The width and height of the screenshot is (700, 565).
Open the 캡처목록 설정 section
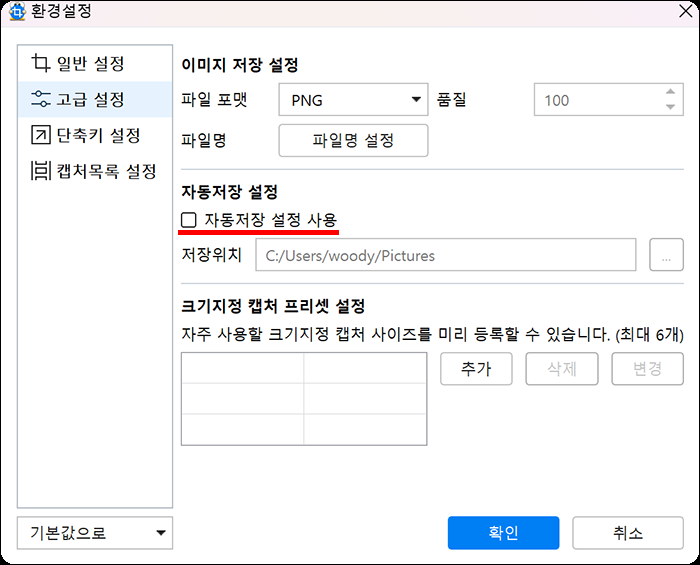(95, 171)
